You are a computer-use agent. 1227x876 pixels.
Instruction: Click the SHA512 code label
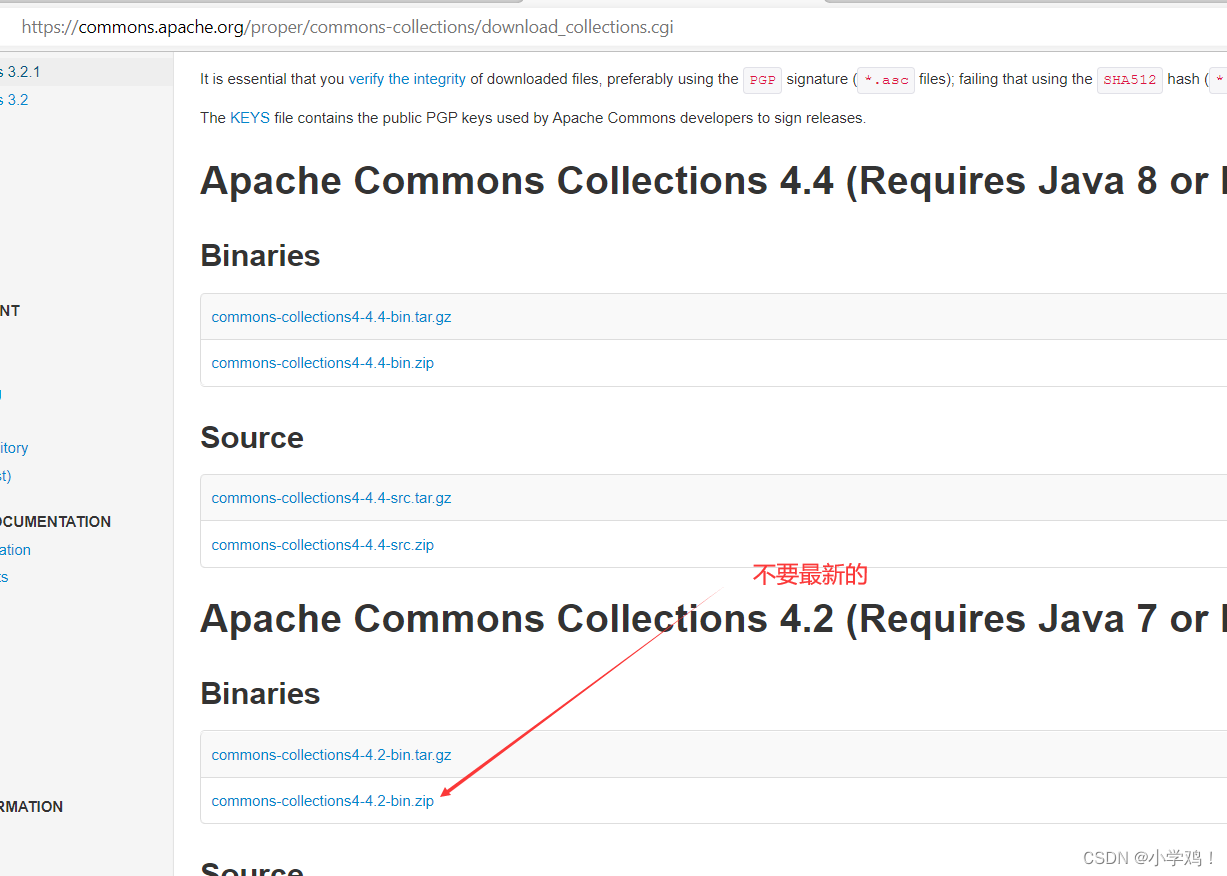pyautogui.click(x=1130, y=80)
